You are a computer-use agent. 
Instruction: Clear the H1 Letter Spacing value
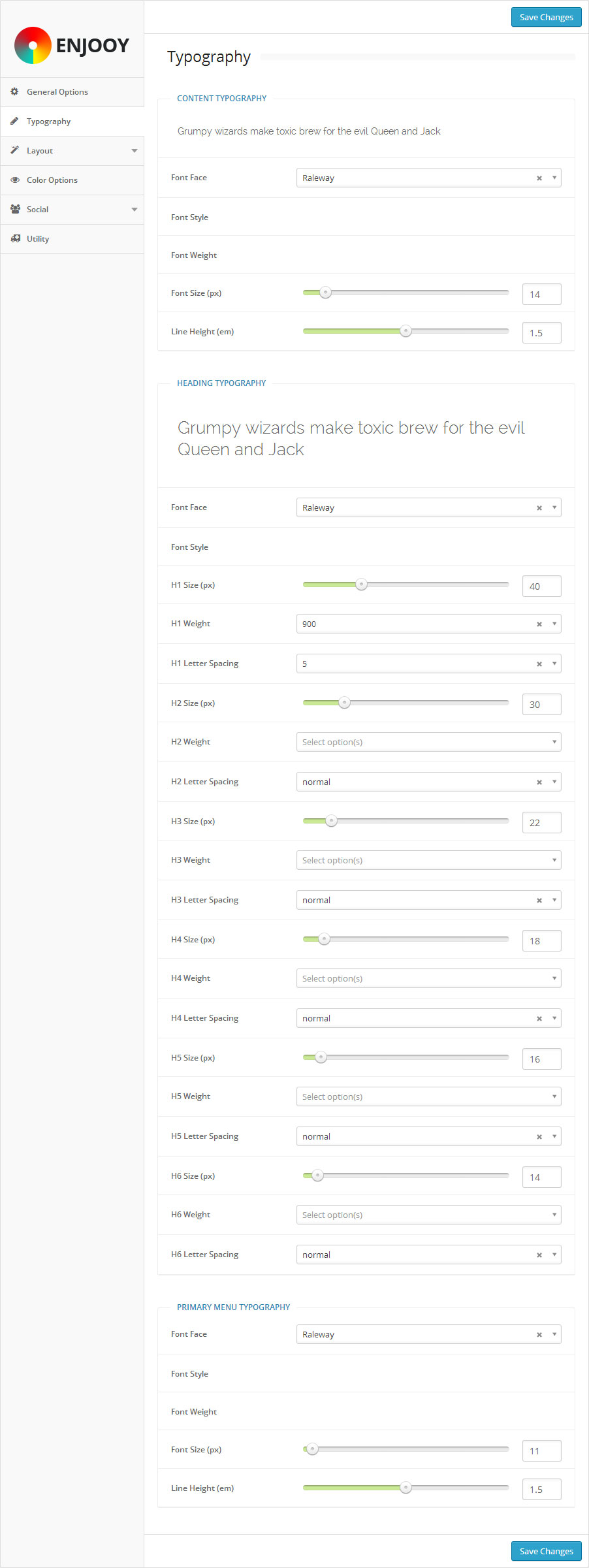pos(539,664)
